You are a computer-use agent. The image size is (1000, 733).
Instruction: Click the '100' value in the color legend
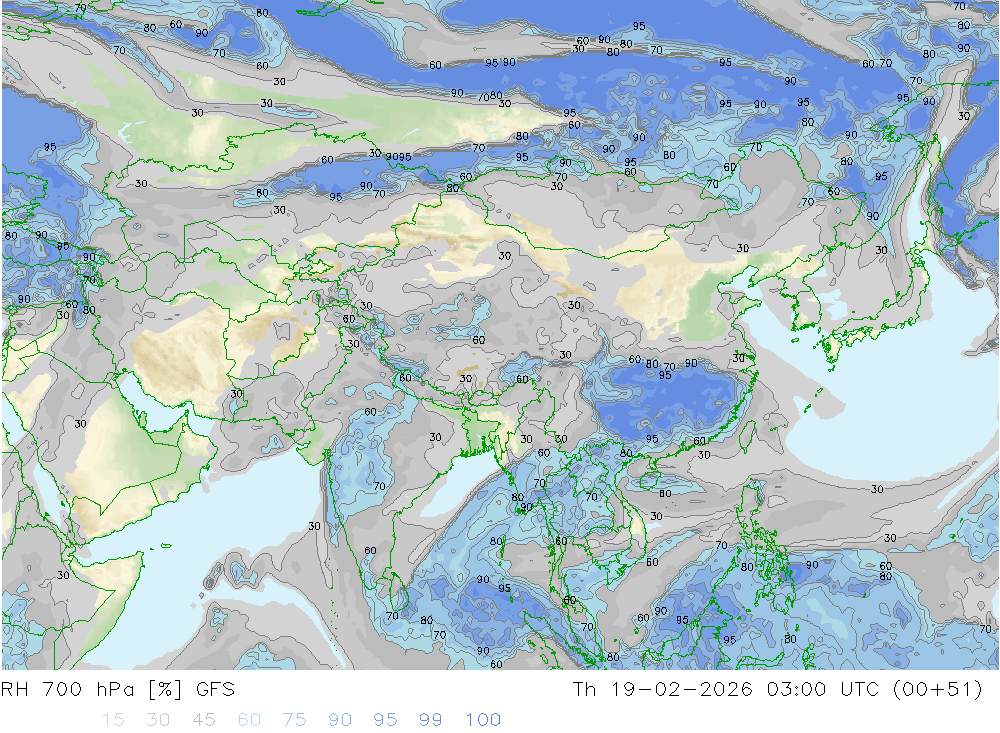[x=483, y=720]
